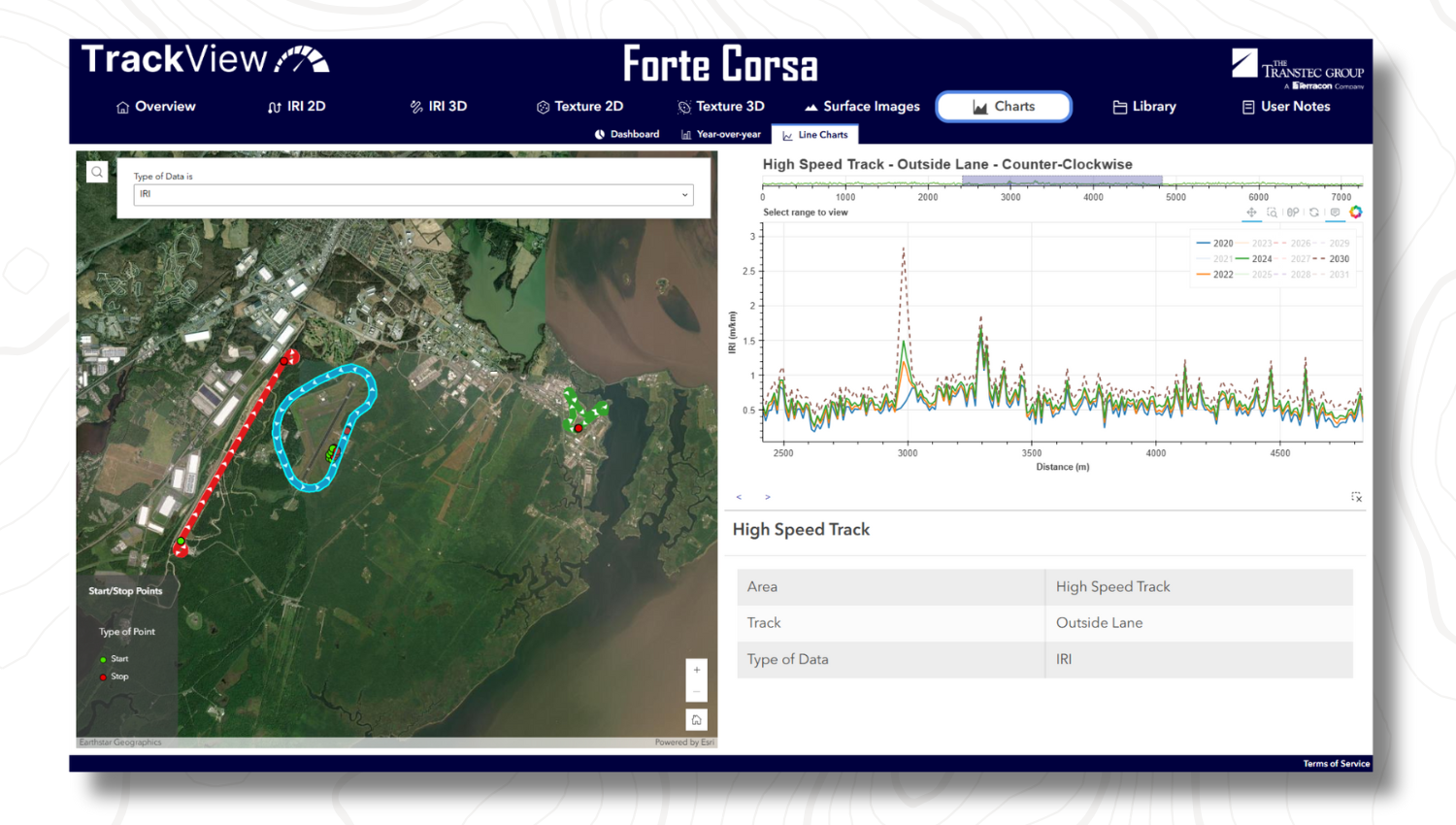
Task: Click the 'Stop' legend entry on map
Action: click(115, 676)
